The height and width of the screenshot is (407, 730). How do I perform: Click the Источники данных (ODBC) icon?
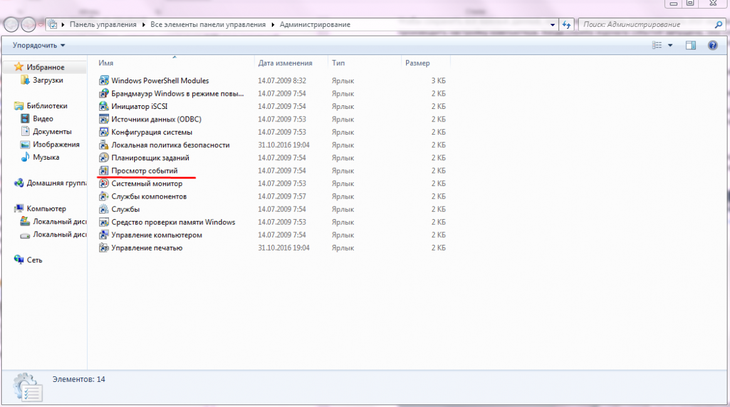pyautogui.click(x=104, y=119)
